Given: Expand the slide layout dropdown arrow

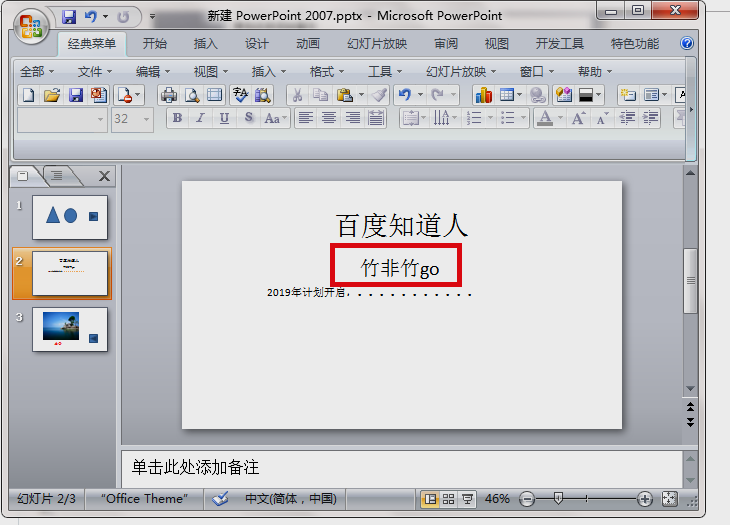Looking at the screenshot, I should [664, 95].
